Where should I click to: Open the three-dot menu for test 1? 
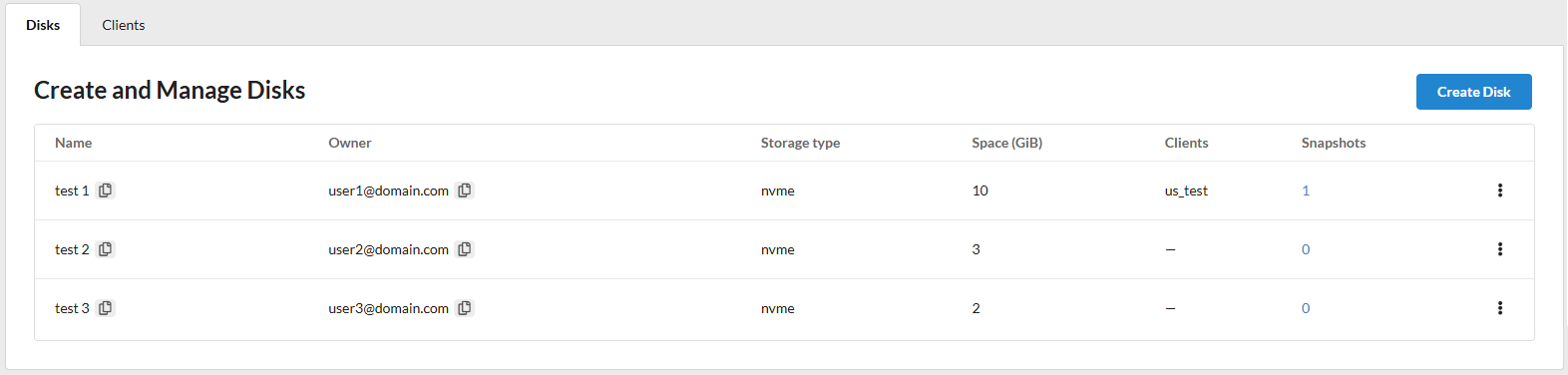pyautogui.click(x=1500, y=190)
